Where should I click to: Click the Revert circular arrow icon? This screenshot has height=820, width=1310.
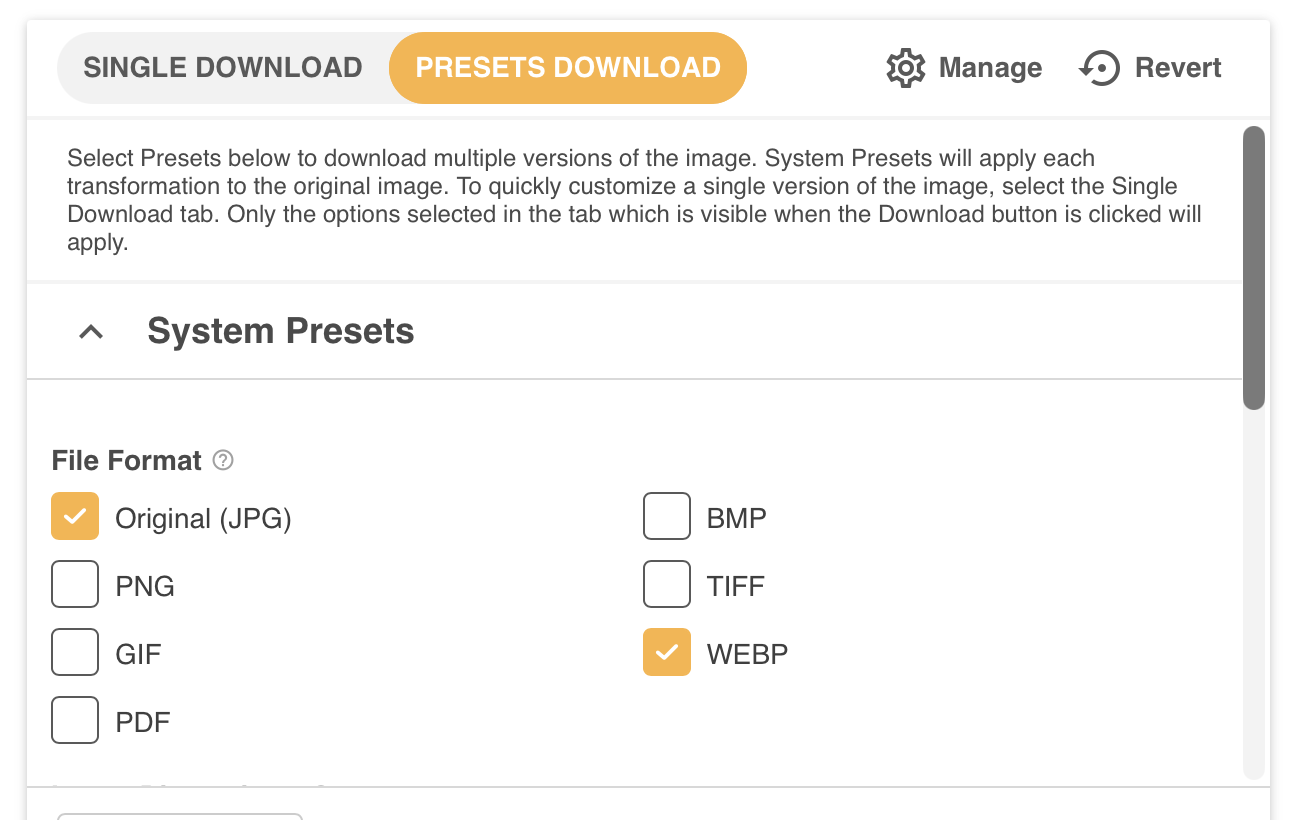tap(1099, 68)
